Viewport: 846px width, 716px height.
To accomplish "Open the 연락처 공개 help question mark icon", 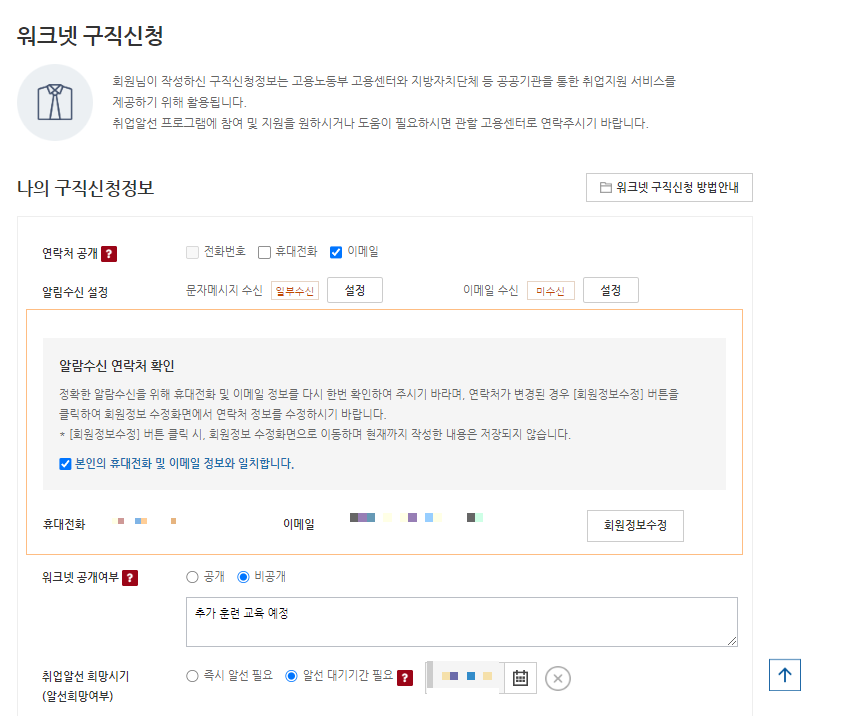I will (x=109, y=253).
